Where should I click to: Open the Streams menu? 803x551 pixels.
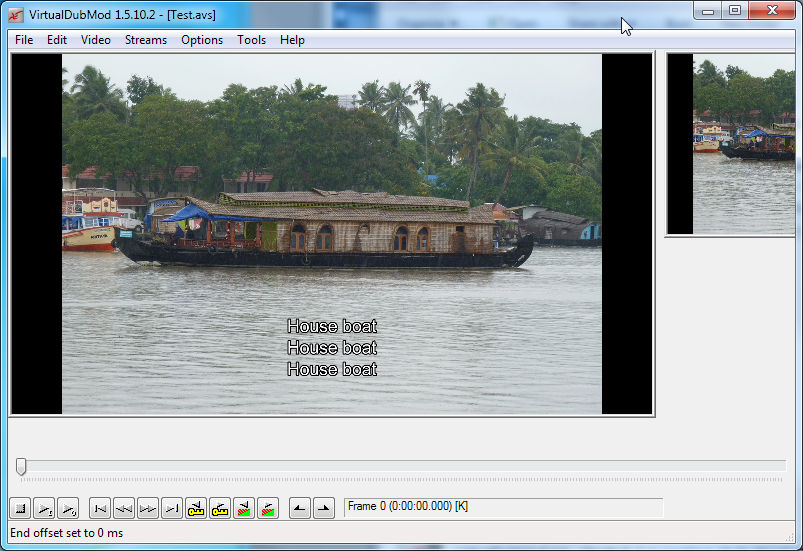146,40
